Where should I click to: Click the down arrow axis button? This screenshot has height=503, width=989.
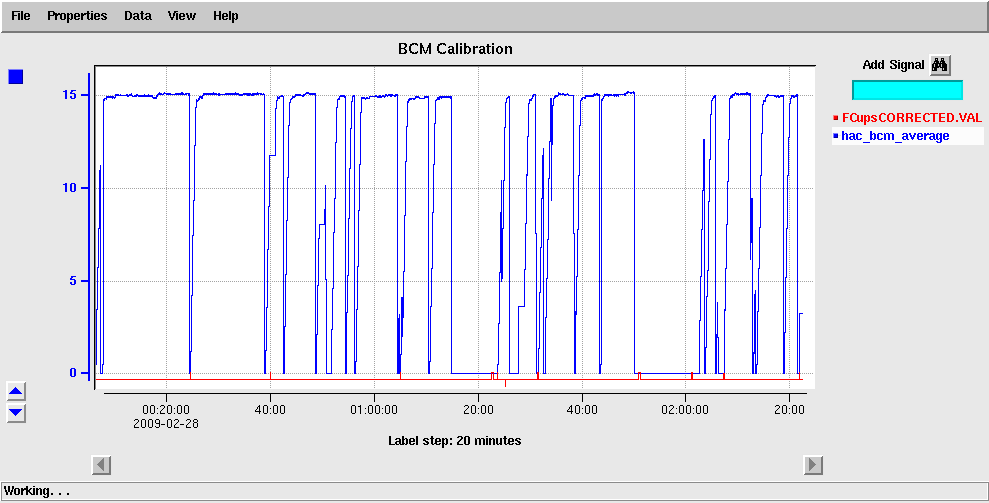[16, 413]
